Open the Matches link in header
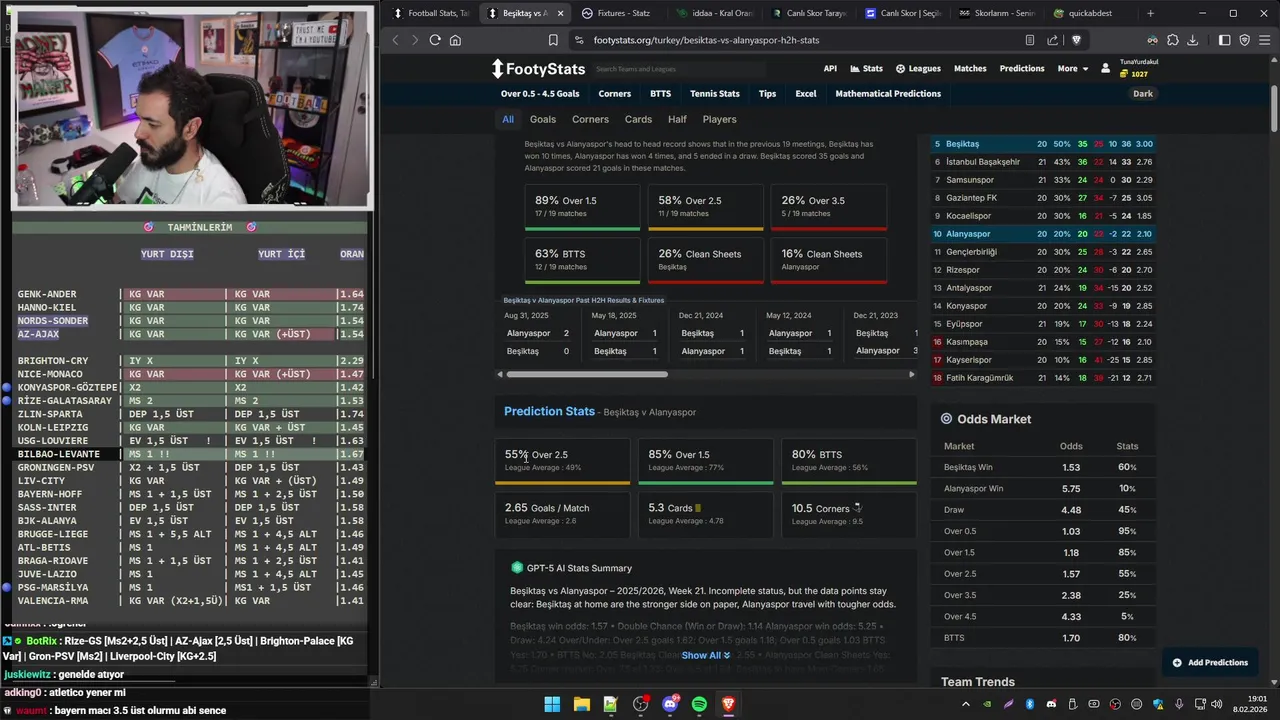The width and height of the screenshot is (1280, 720). [x=970, y=69]
